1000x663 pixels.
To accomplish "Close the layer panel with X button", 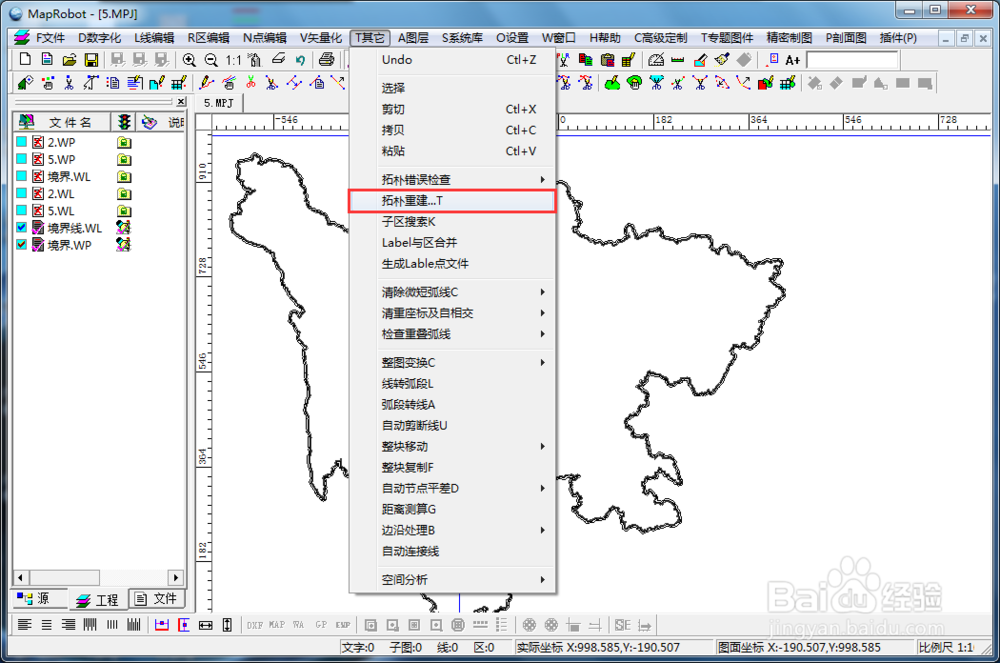I will click(181, 102).
